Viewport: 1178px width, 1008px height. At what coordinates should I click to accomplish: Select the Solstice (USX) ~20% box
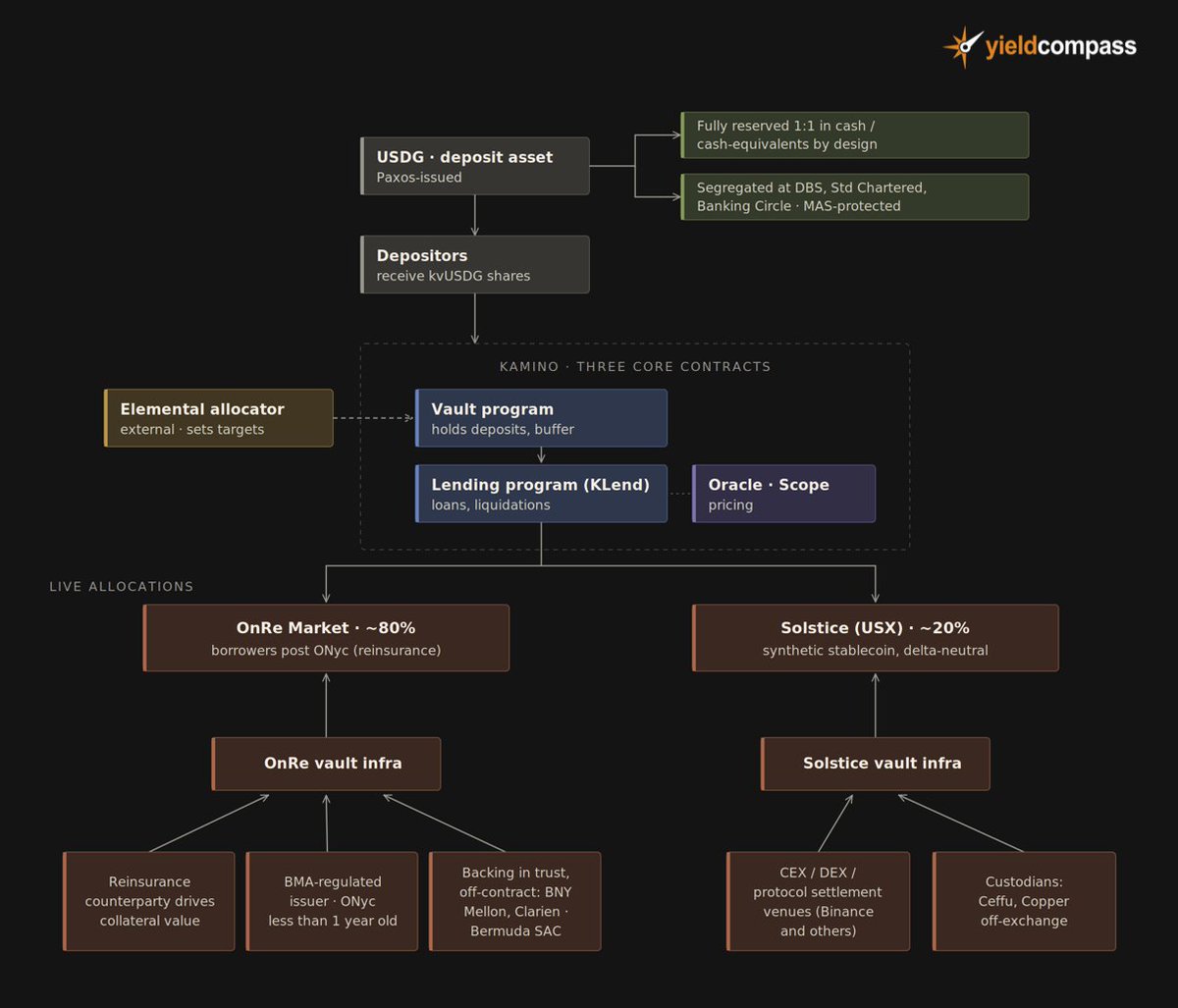coord(876,638)
